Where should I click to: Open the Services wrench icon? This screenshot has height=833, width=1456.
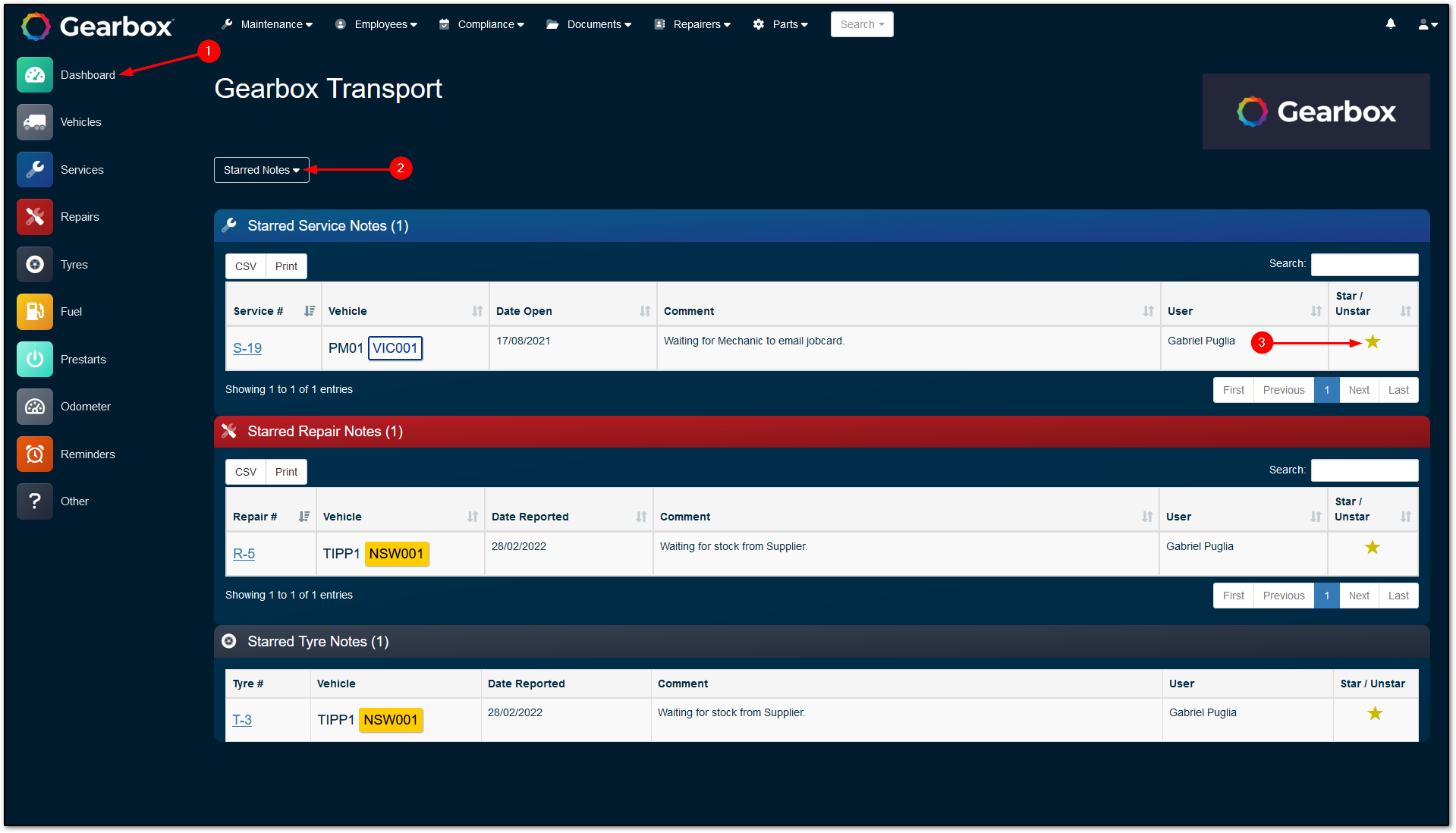pos(35,169)
